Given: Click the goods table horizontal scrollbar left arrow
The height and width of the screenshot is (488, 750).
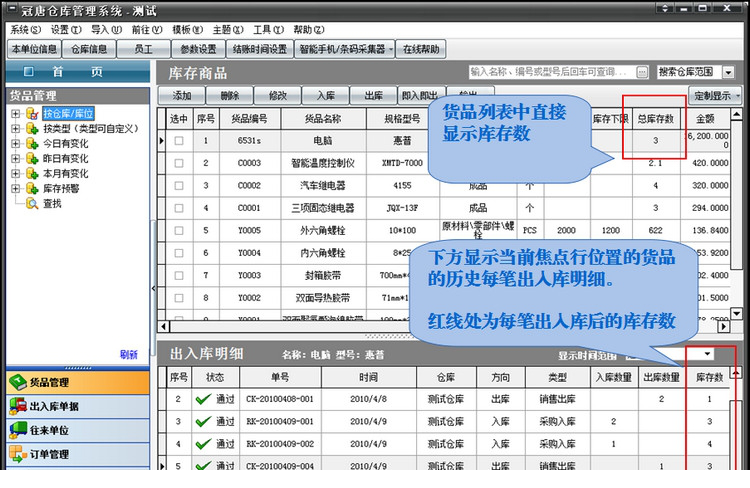Looking at the screenshot, I should (164, 326).
